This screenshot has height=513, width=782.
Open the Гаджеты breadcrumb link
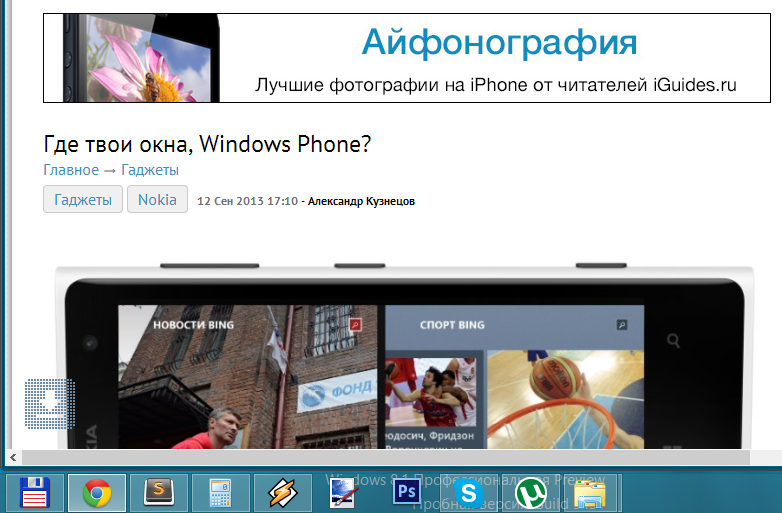150,170
